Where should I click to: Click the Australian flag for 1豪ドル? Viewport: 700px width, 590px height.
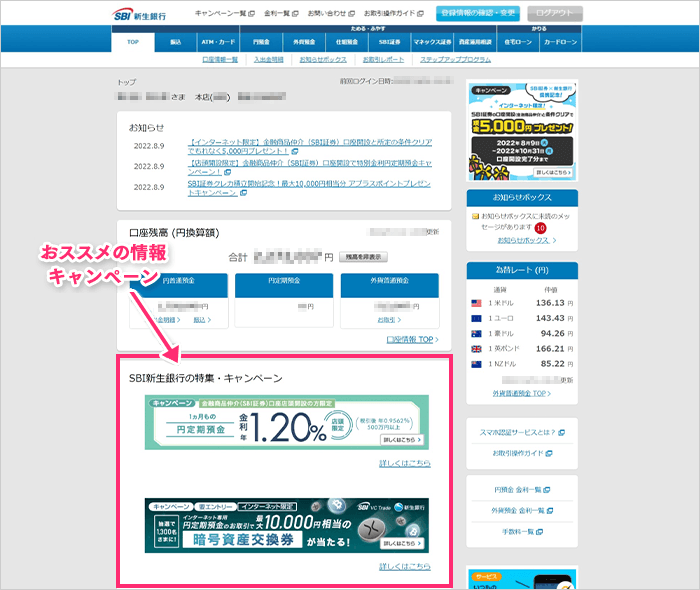476,333
